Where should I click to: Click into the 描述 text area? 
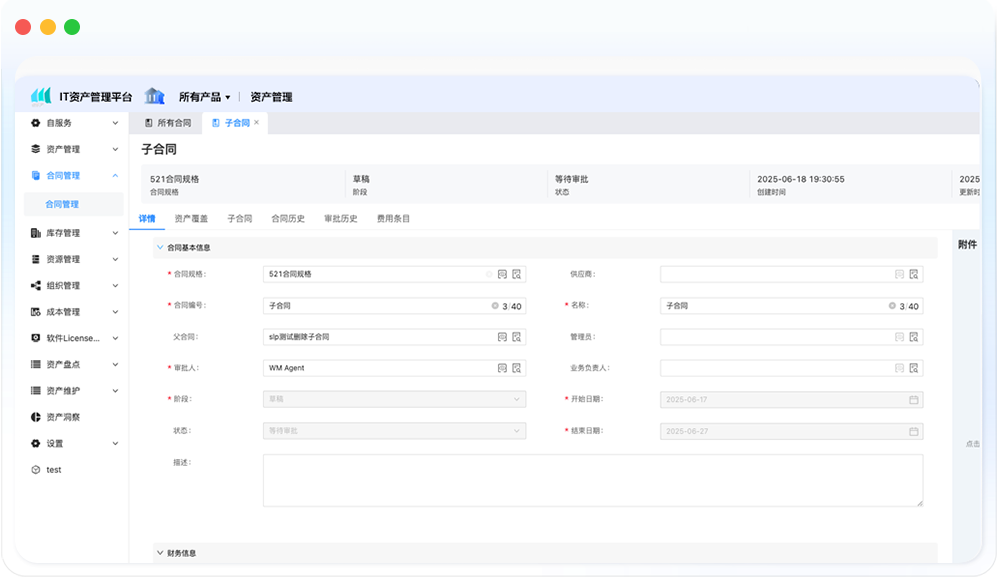pos(592,480)
